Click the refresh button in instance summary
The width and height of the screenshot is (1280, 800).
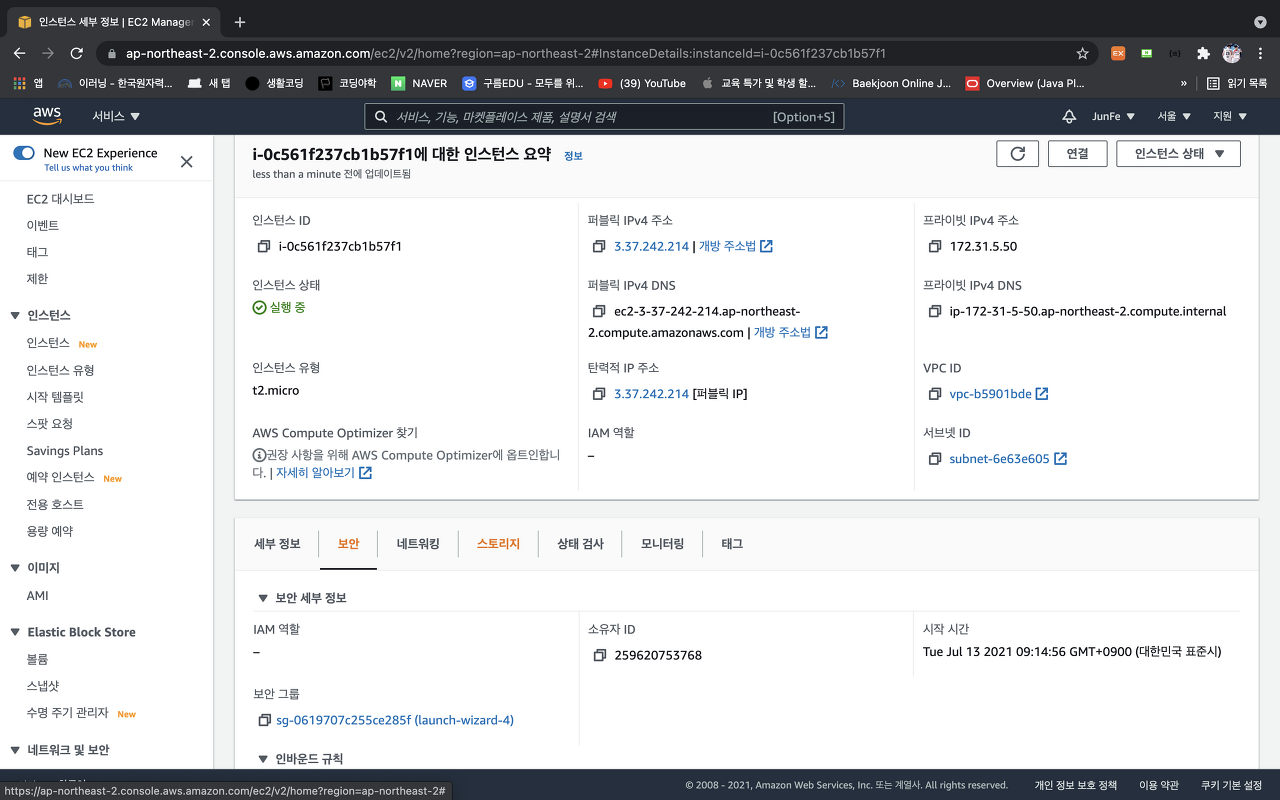pyautogui.click(x=1018, y=153)
